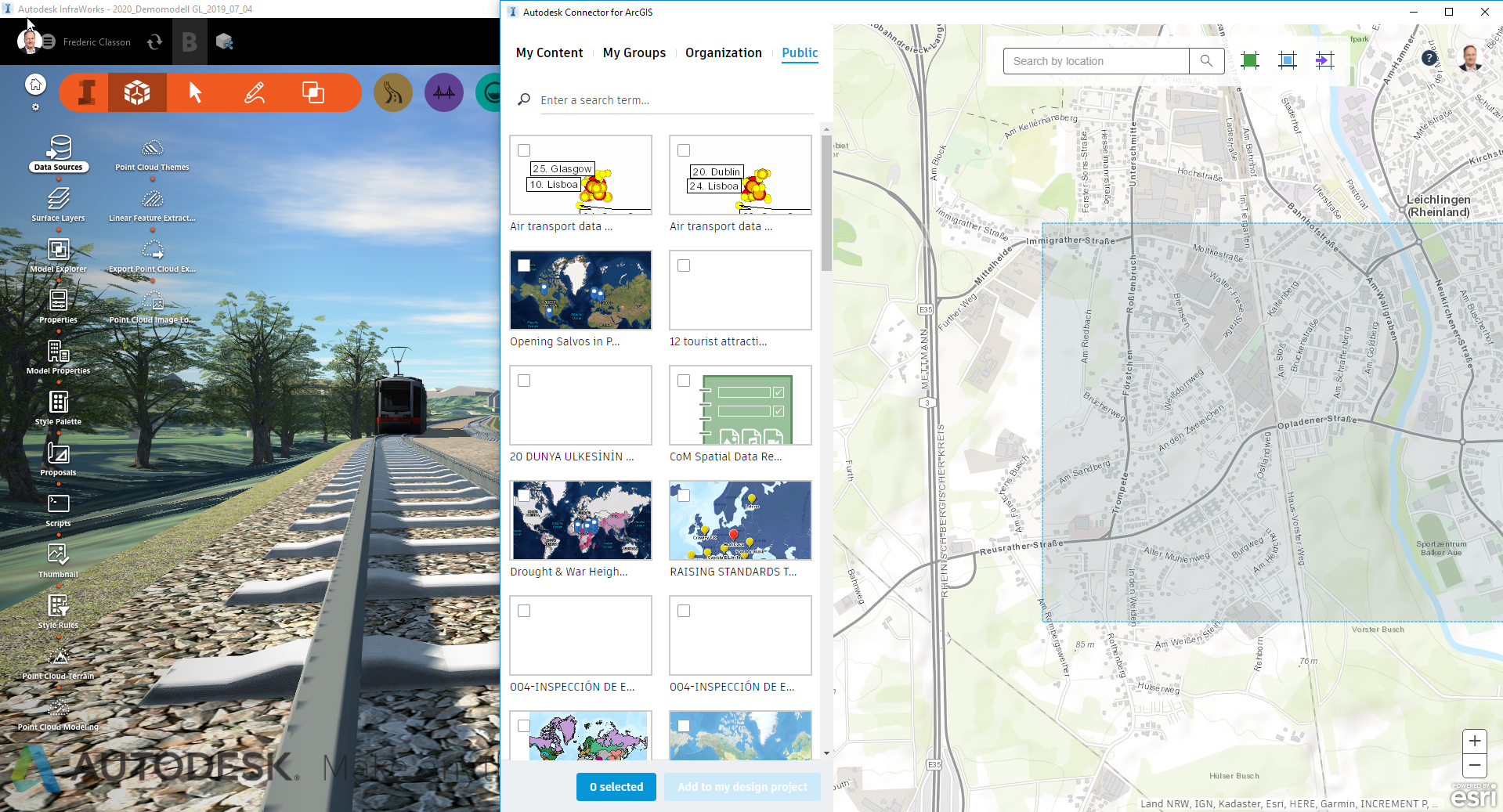This screenshot has width=1503, height=812.
Task: Click the cursor selection tool in the orange toolbar
Action: point(193,92)
